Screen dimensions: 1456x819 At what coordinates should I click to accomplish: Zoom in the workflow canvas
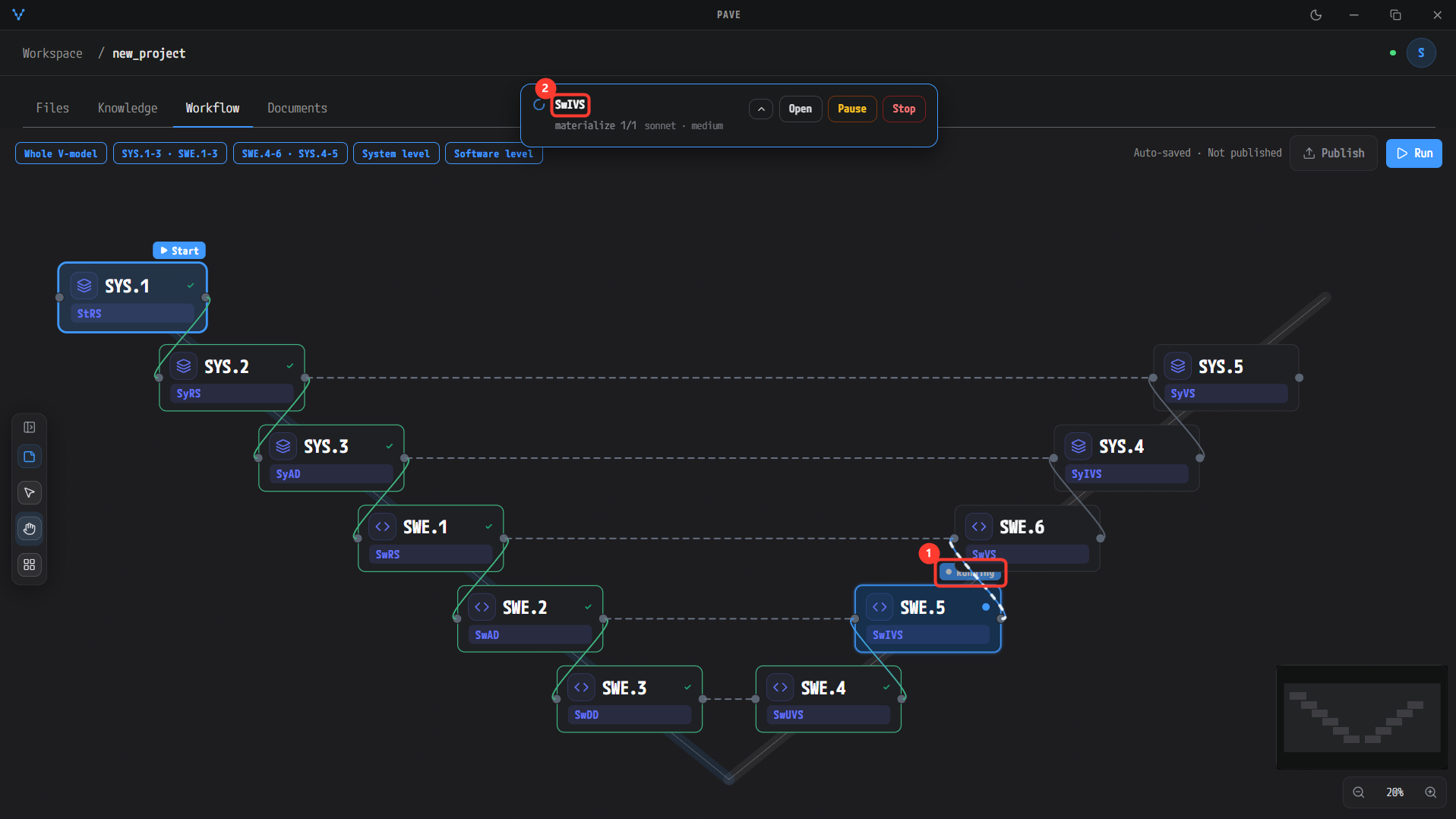pos(1431,792)
